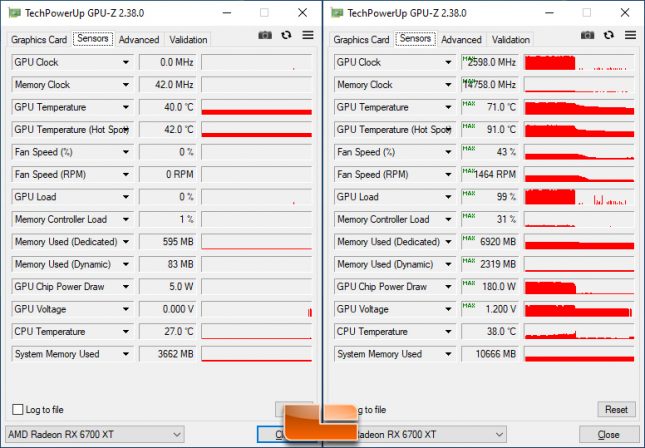645x448 pixels.
Task: Click 180.0 W power draw value in right window
Action: (490, 287)
